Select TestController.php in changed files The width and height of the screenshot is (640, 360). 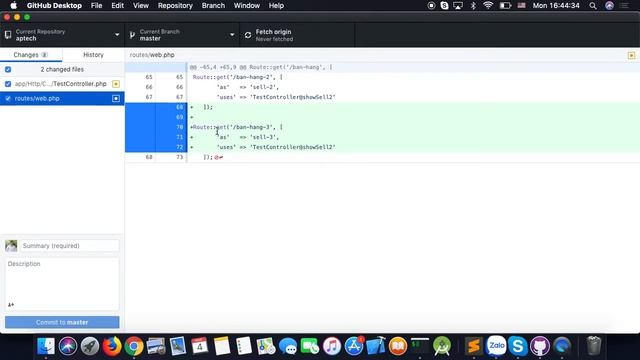(x=60, y=84)
